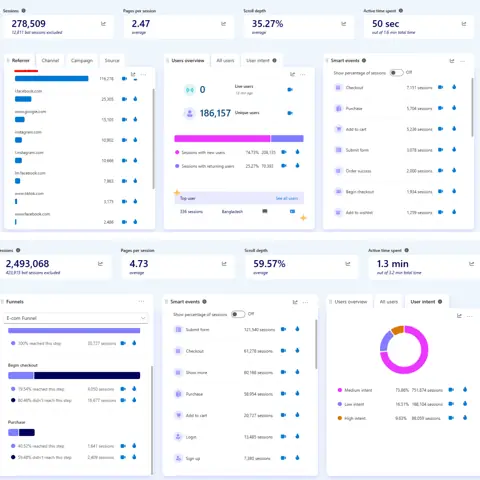Viewport: 480px width, 480px height.
Task: Open heatmap for Sign up smart event
Action: (x=297, y=458)
